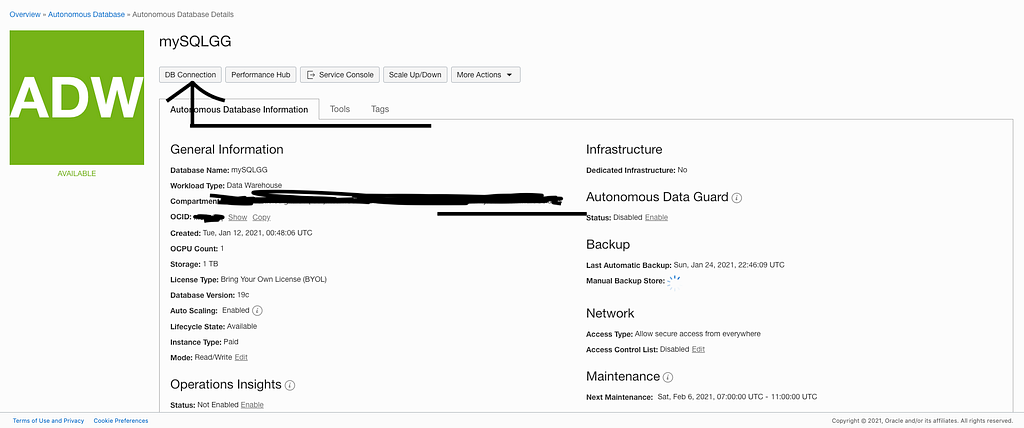
Task: Click the Created date Tue, Jan 12, 2021
Action: tap(258, 233)
